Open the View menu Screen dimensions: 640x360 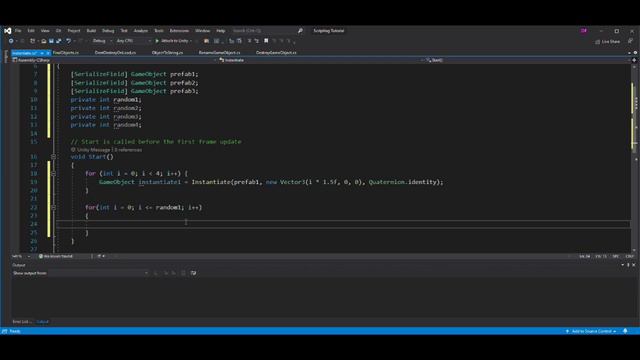(45, 31)
